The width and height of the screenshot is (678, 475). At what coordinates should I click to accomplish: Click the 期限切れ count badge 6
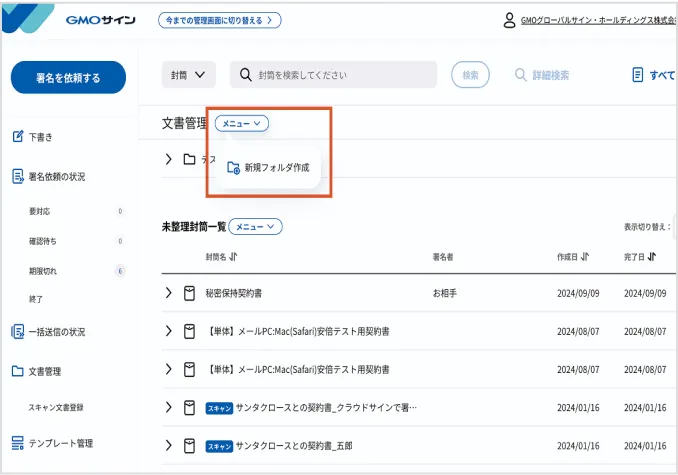click(120, 271)
